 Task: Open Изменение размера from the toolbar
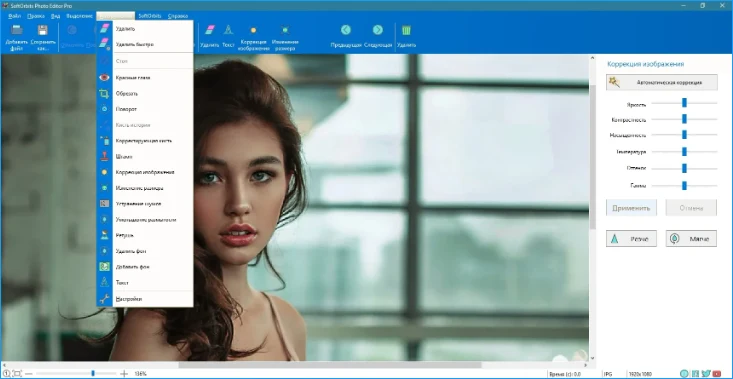click(x=285, y=37)
